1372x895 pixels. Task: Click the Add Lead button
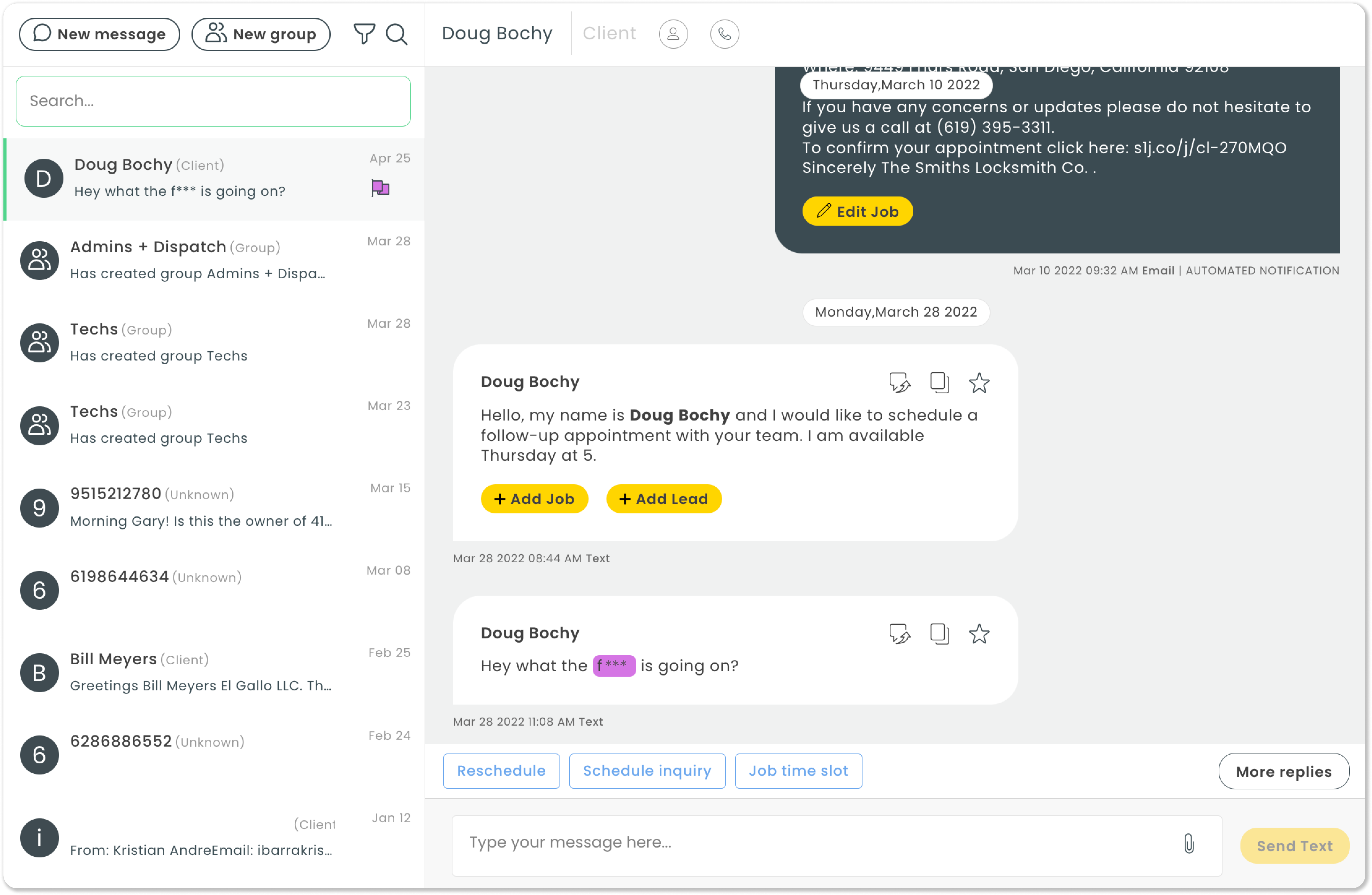tap(664, 499)
